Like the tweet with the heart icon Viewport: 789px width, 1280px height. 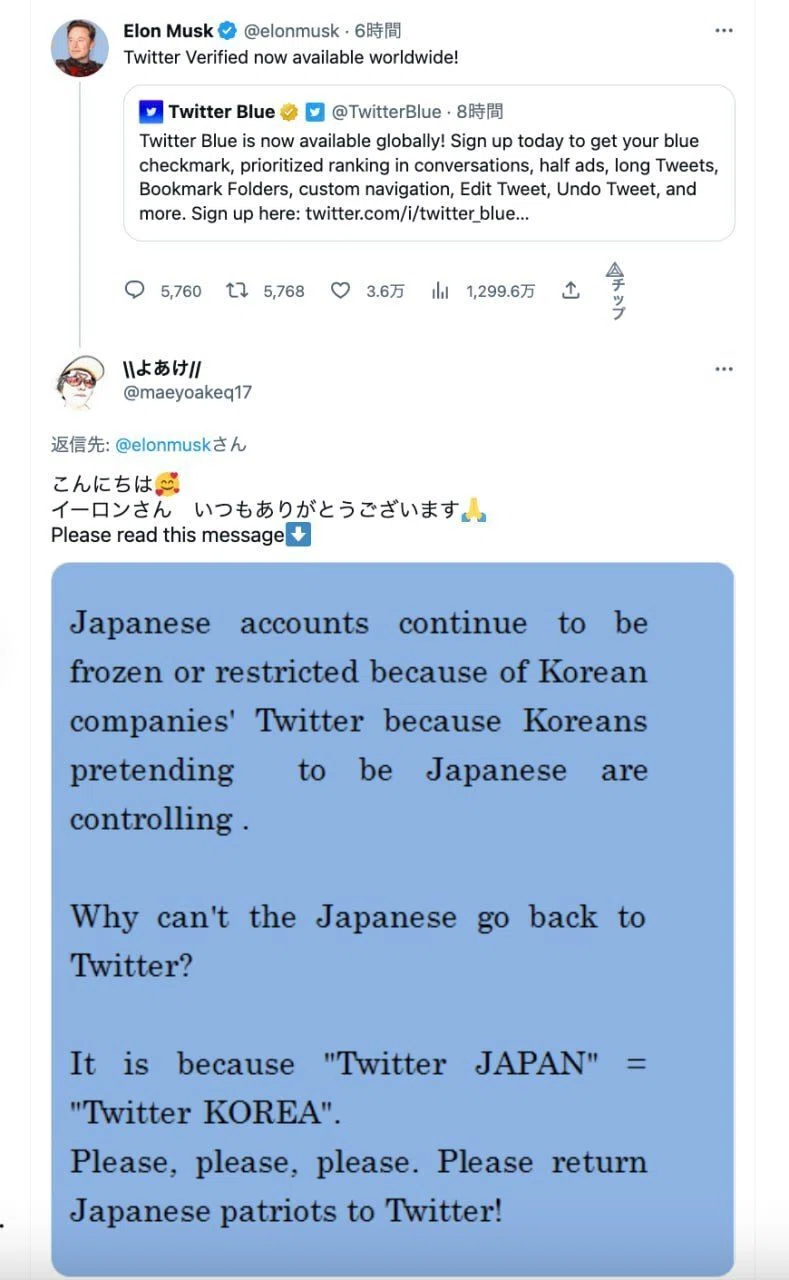point(340,290)
